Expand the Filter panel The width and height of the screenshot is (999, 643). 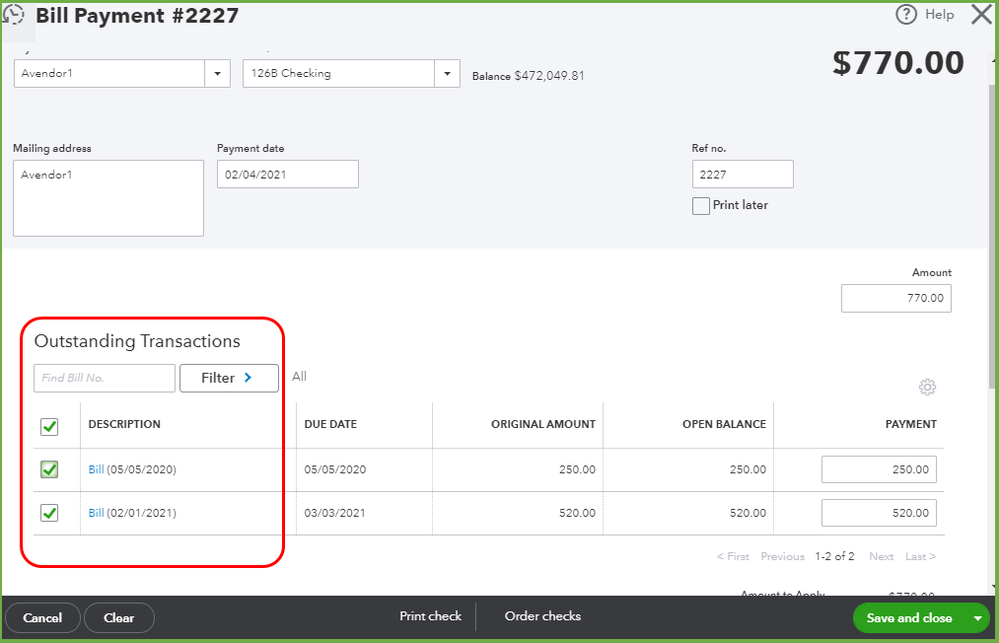point(229,378)
